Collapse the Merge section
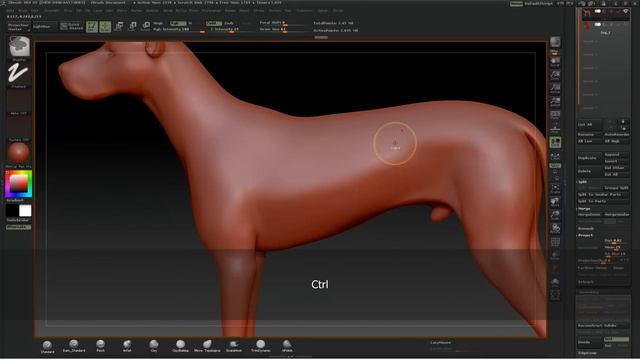The height and width of the screenshot is (360, 640). pyautogui.click(x=584, y=209)
